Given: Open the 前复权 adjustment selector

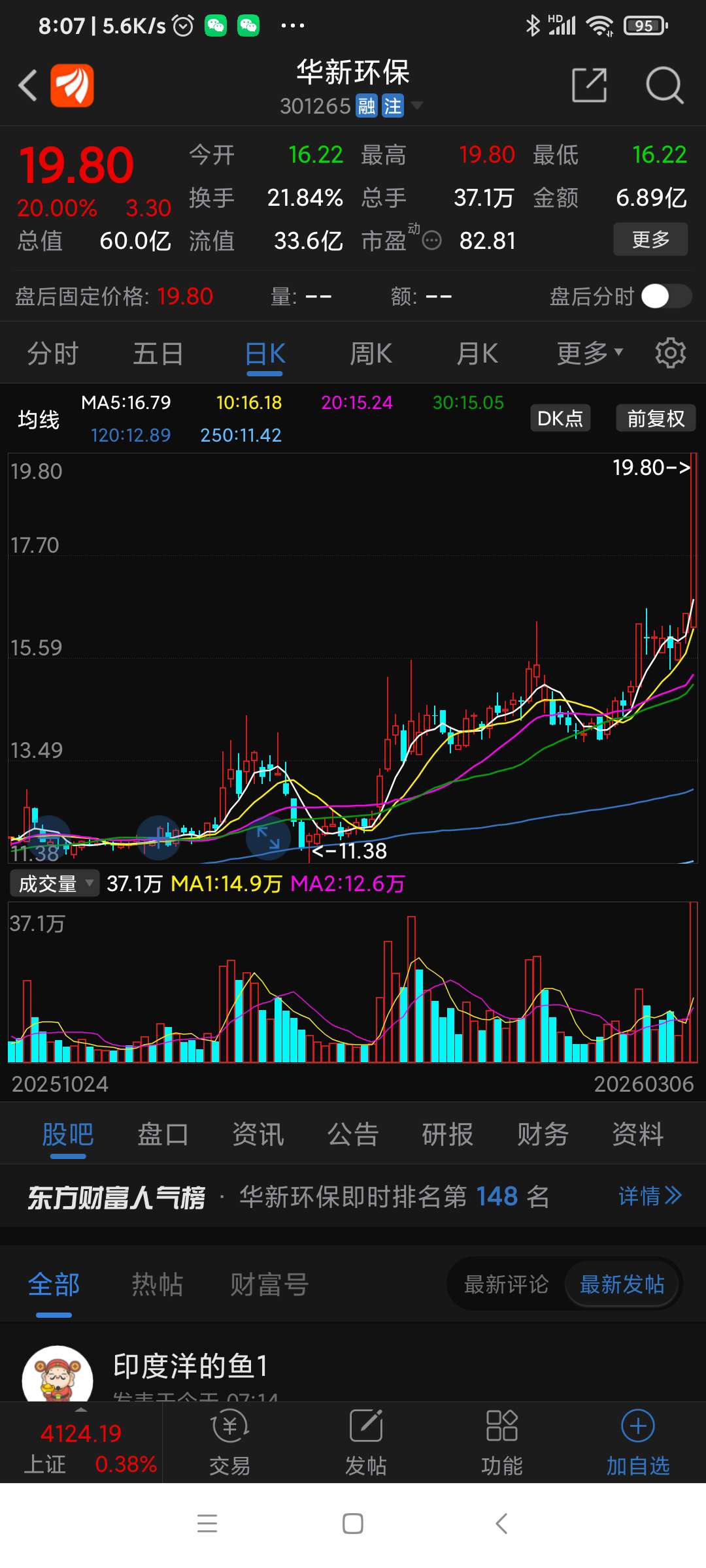Looking at the screenshot, I should [x=656, y=418].
